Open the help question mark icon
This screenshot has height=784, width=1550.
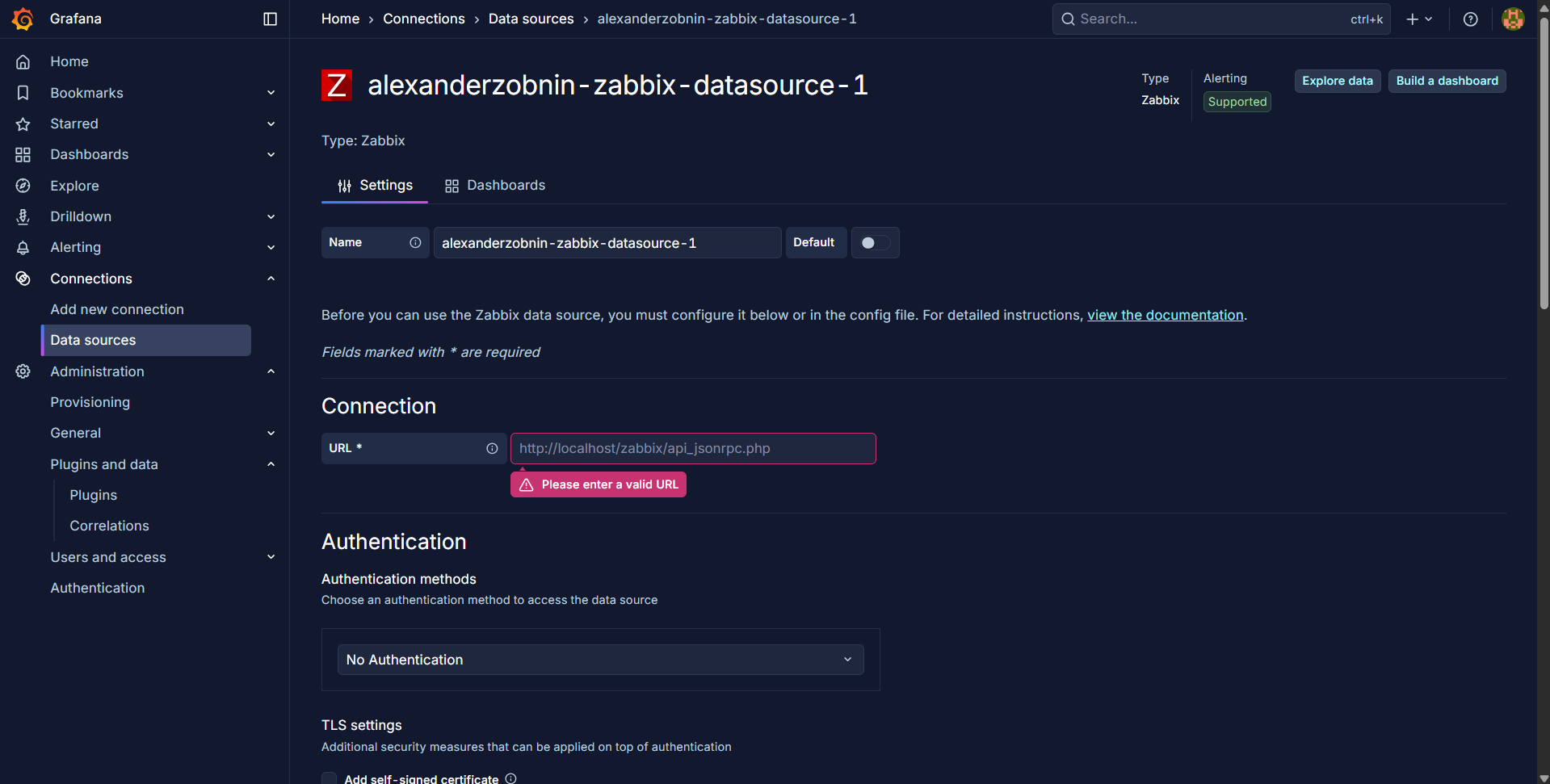1470,19
